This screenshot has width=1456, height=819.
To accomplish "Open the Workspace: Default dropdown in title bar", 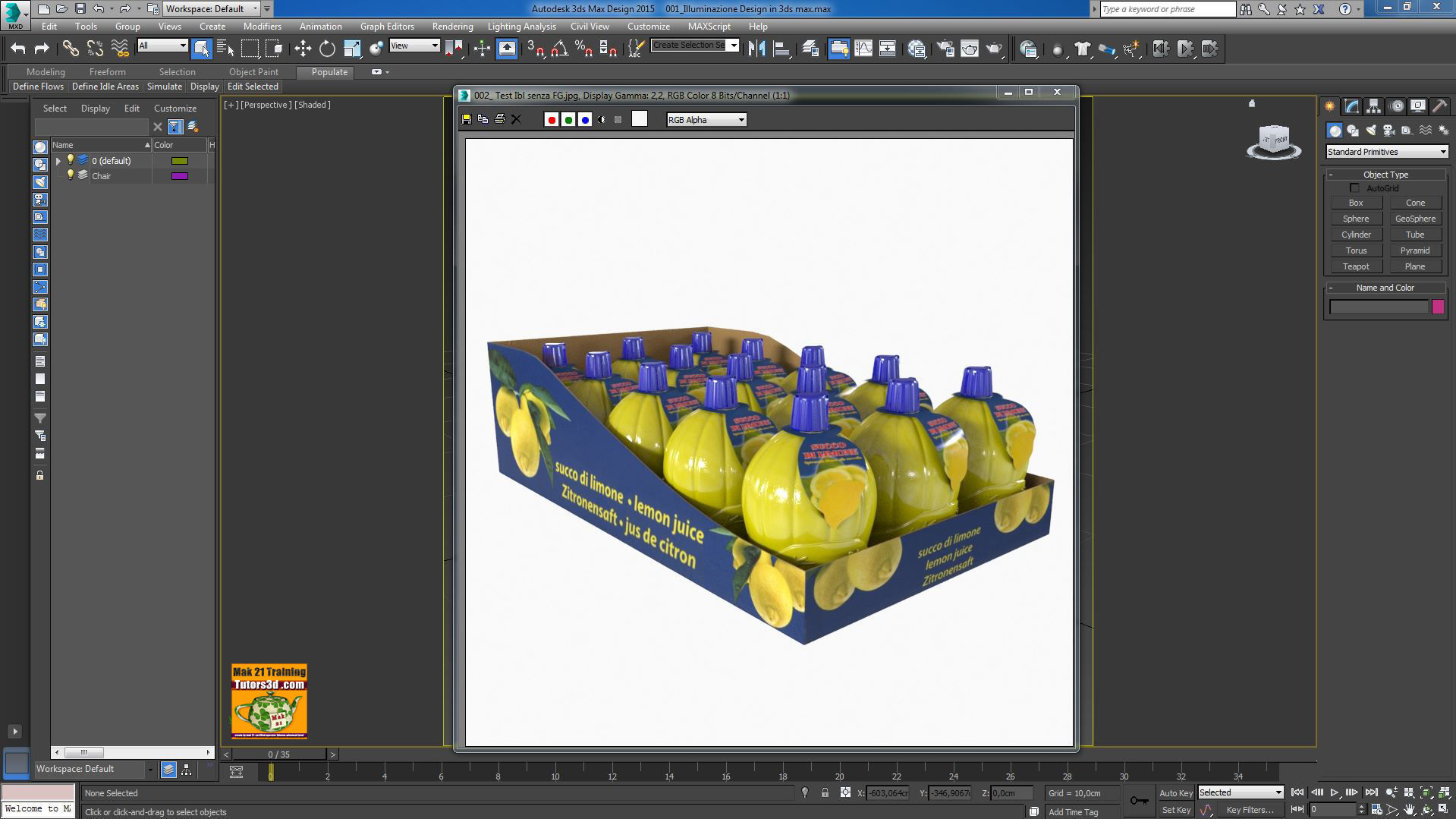I will click(x=212, y=9).
